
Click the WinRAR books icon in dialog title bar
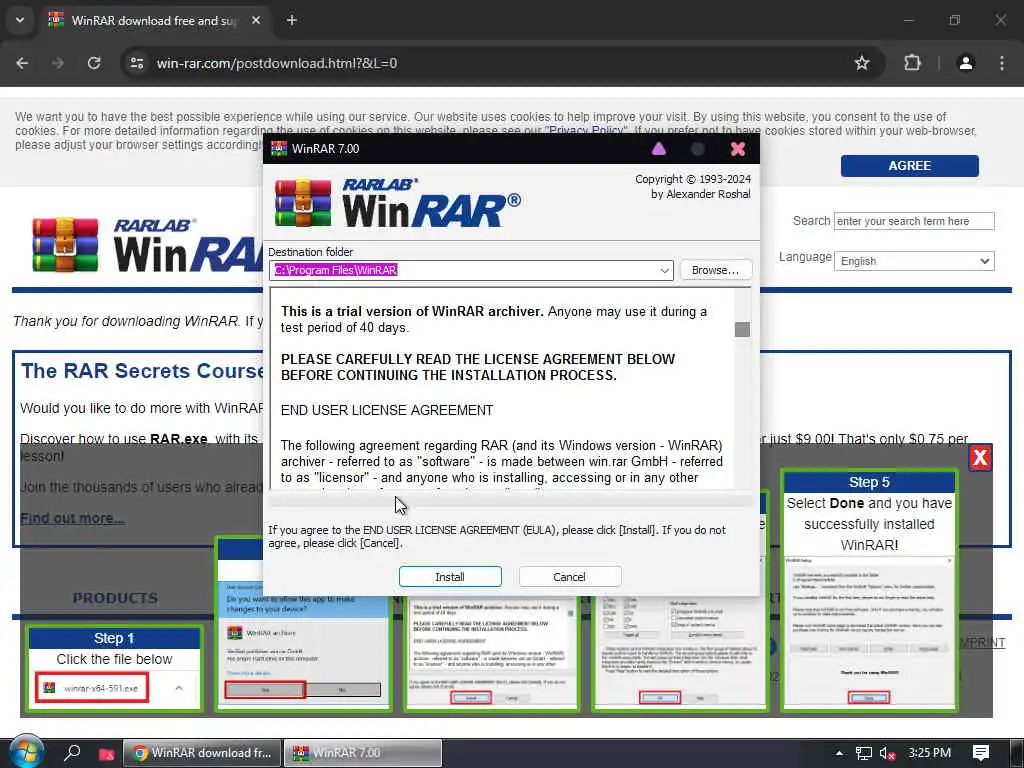(x=279, y=149)
